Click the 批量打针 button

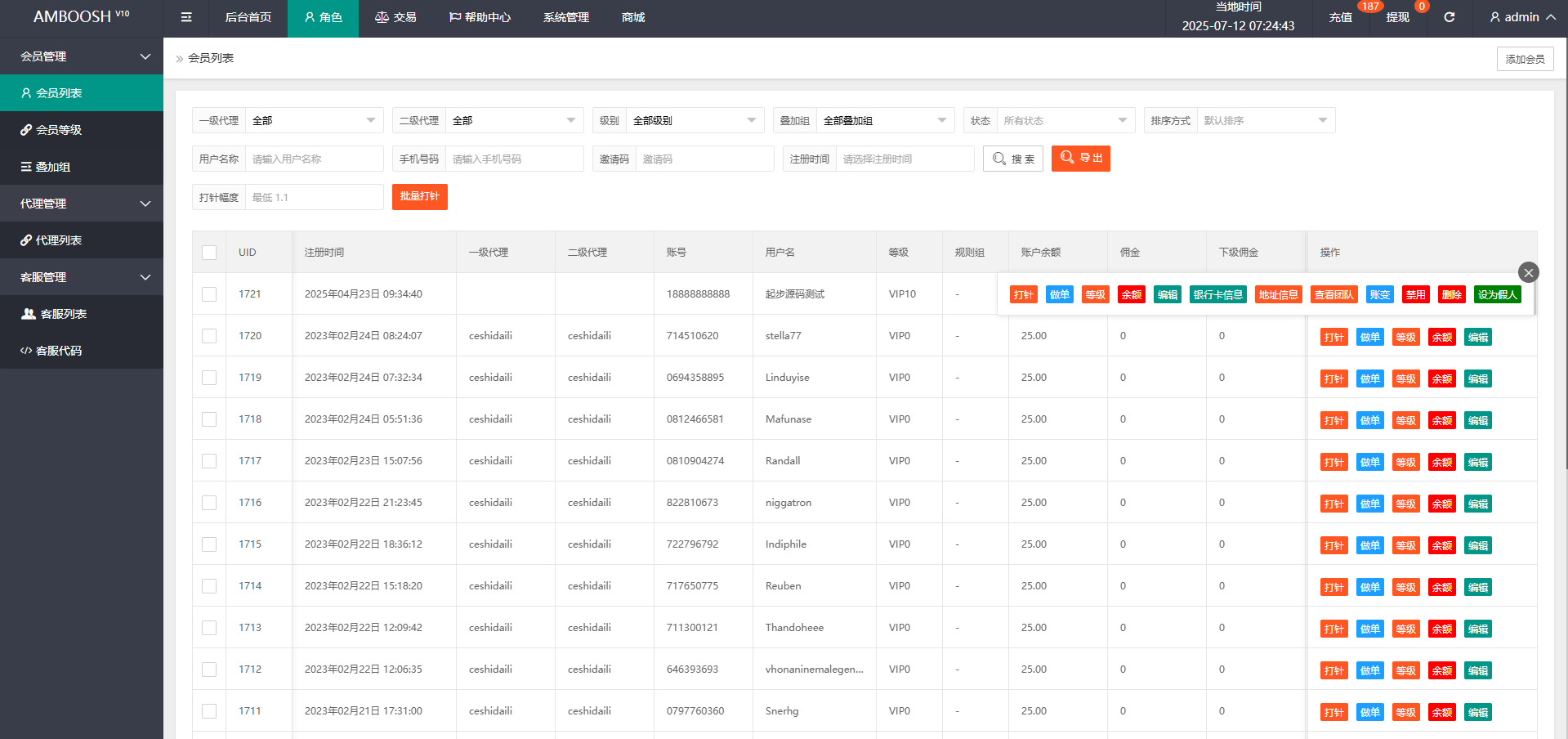click(x=419, y=197)
